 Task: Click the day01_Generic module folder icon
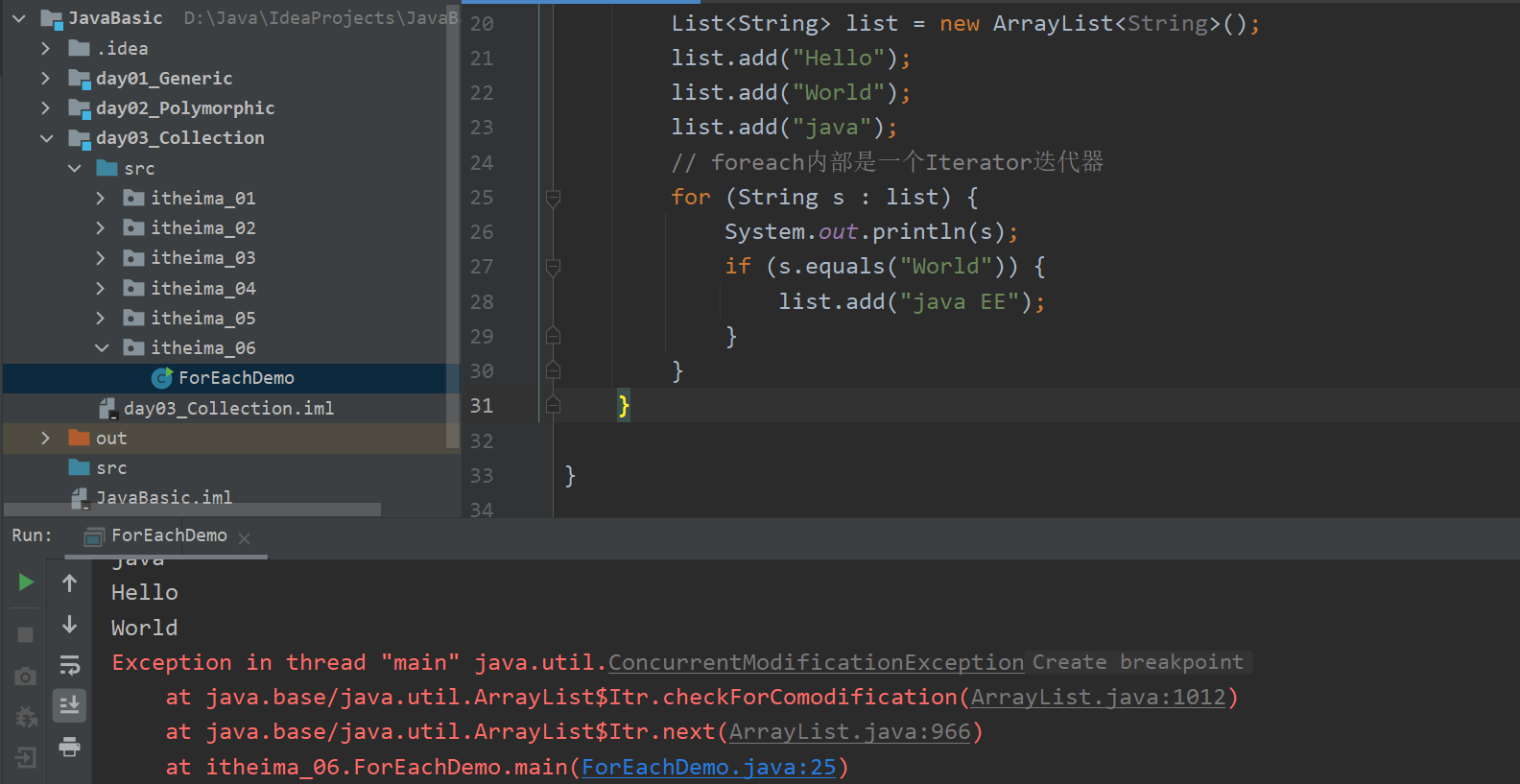coord(79,79)
